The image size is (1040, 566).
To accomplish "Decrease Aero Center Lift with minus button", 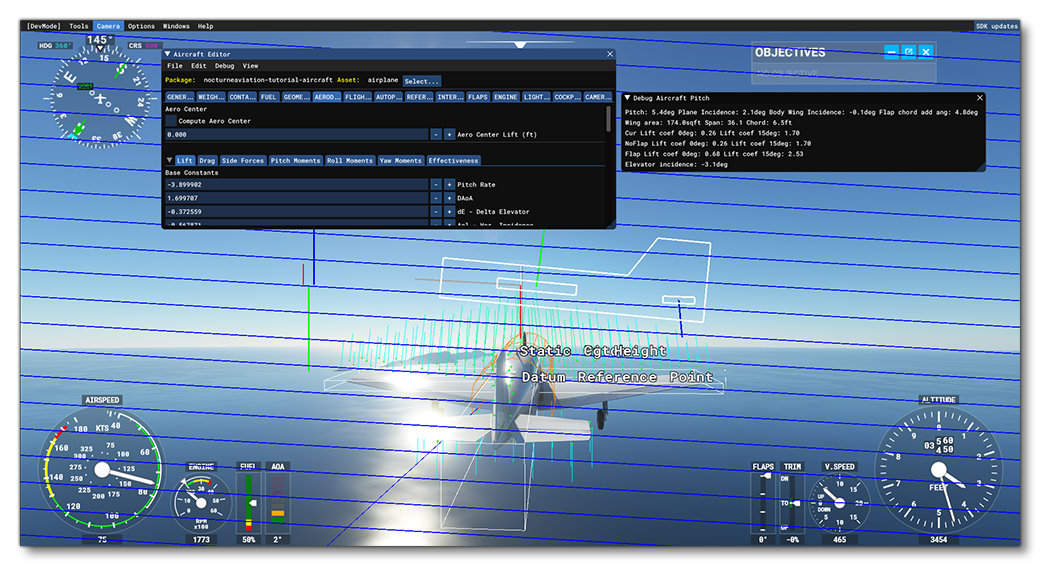I will point(436,135).
